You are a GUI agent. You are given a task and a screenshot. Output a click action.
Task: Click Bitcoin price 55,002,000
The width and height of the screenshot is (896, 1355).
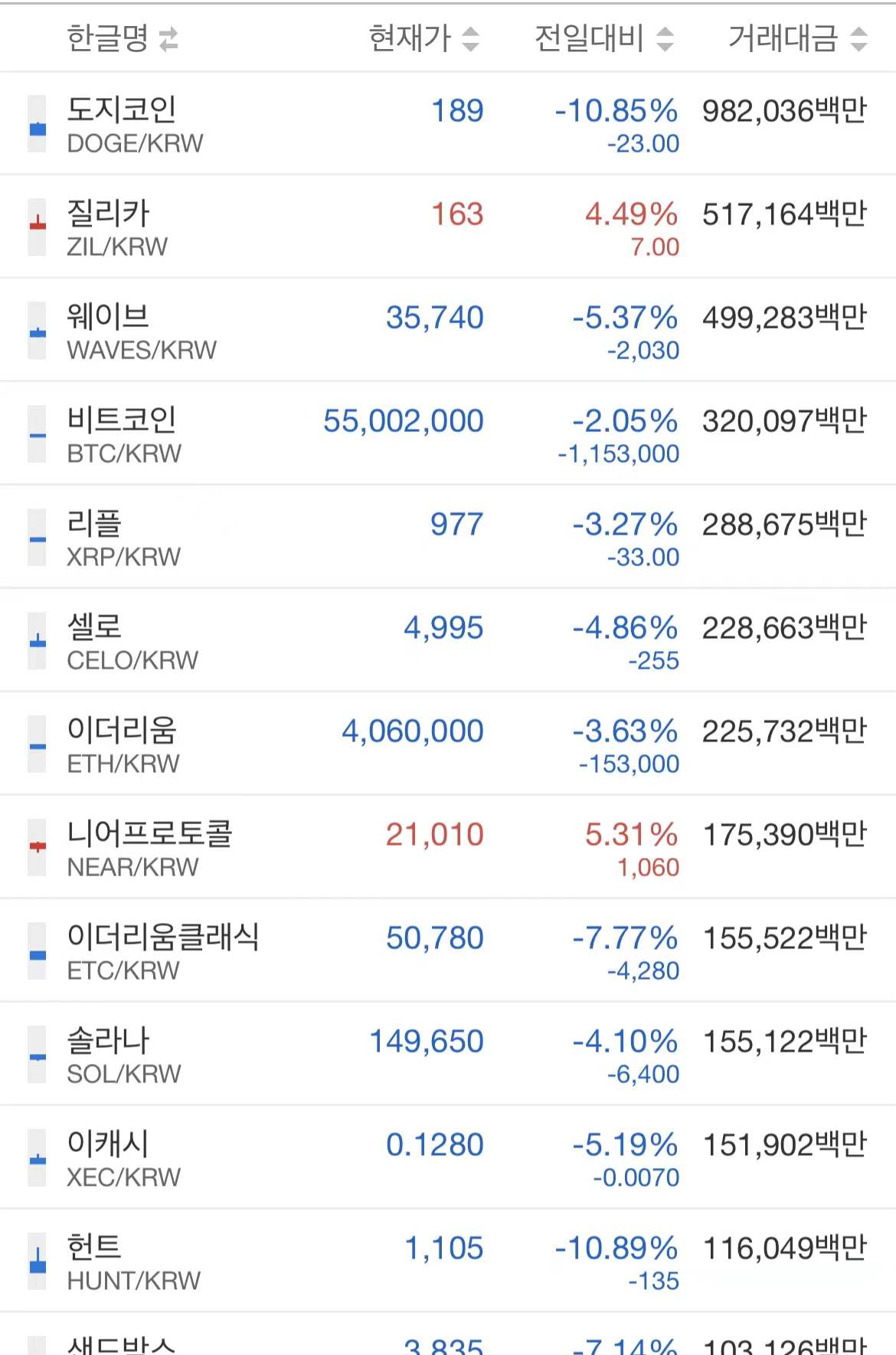[404, 421]
